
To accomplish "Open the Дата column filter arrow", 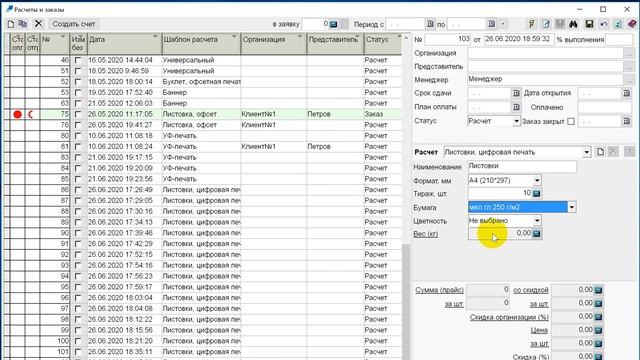I will click(155, 37).
